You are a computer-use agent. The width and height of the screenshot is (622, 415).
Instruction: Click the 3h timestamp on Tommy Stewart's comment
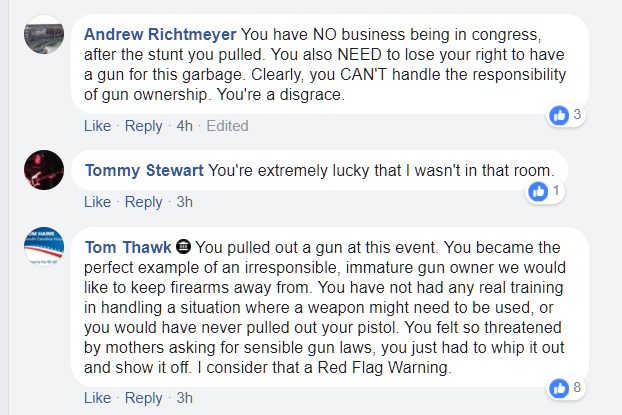pos(184,202)
